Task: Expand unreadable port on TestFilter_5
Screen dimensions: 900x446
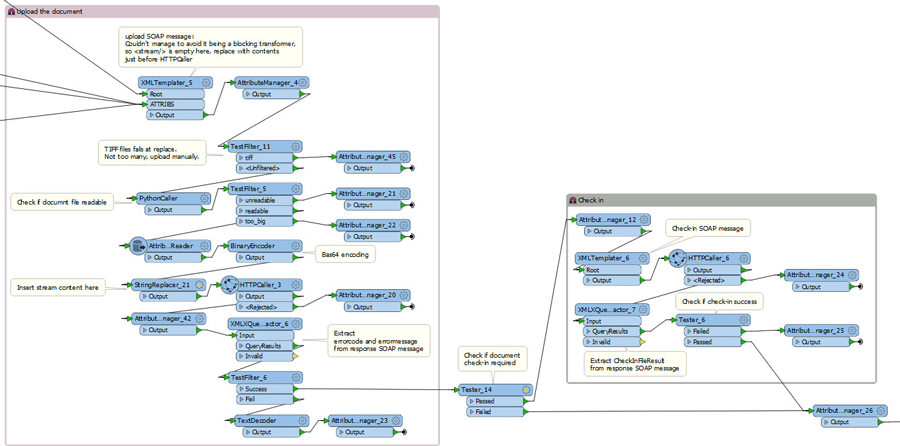Action: point(241,200)
